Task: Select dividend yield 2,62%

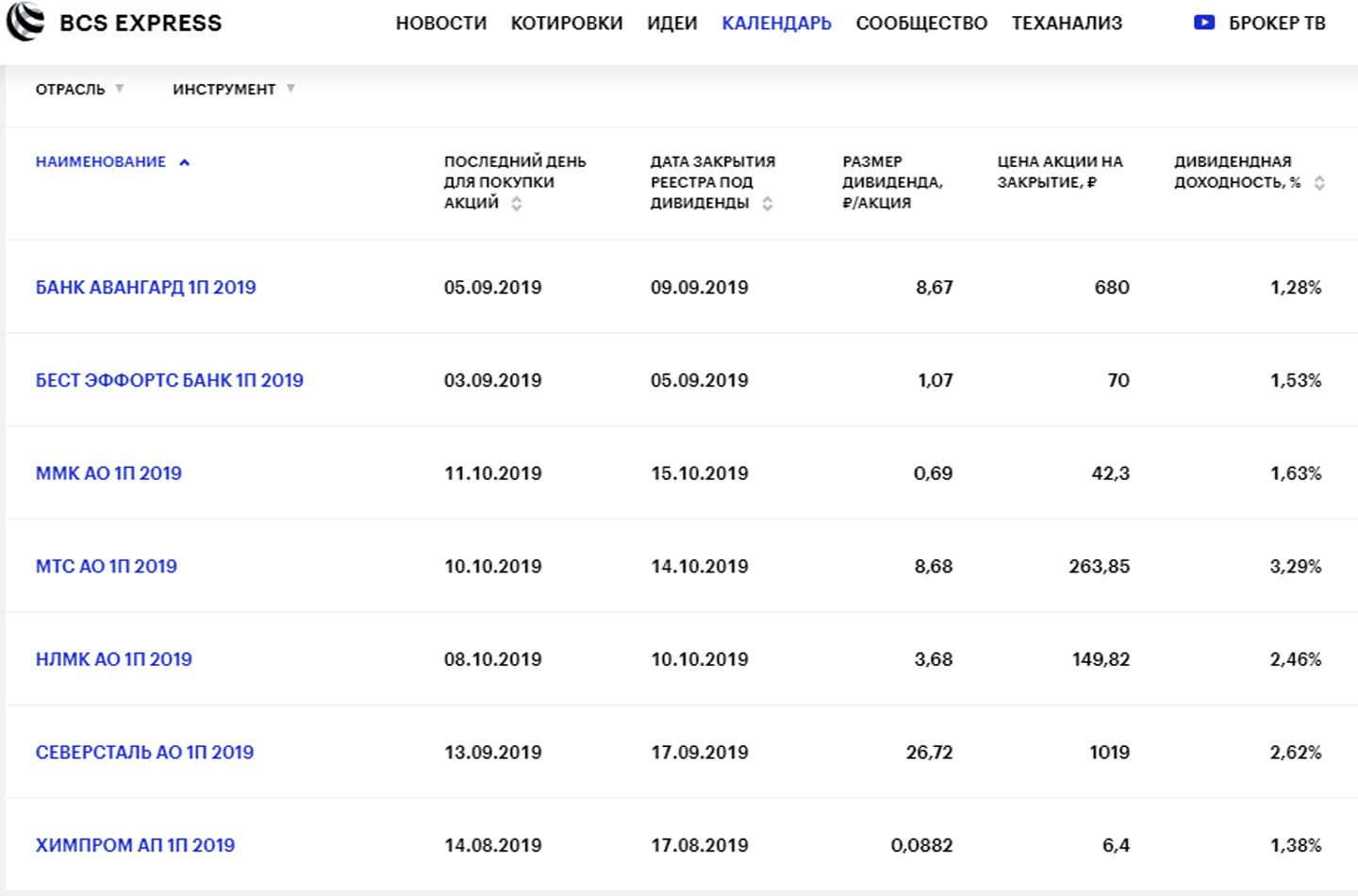Action: 1296,753
